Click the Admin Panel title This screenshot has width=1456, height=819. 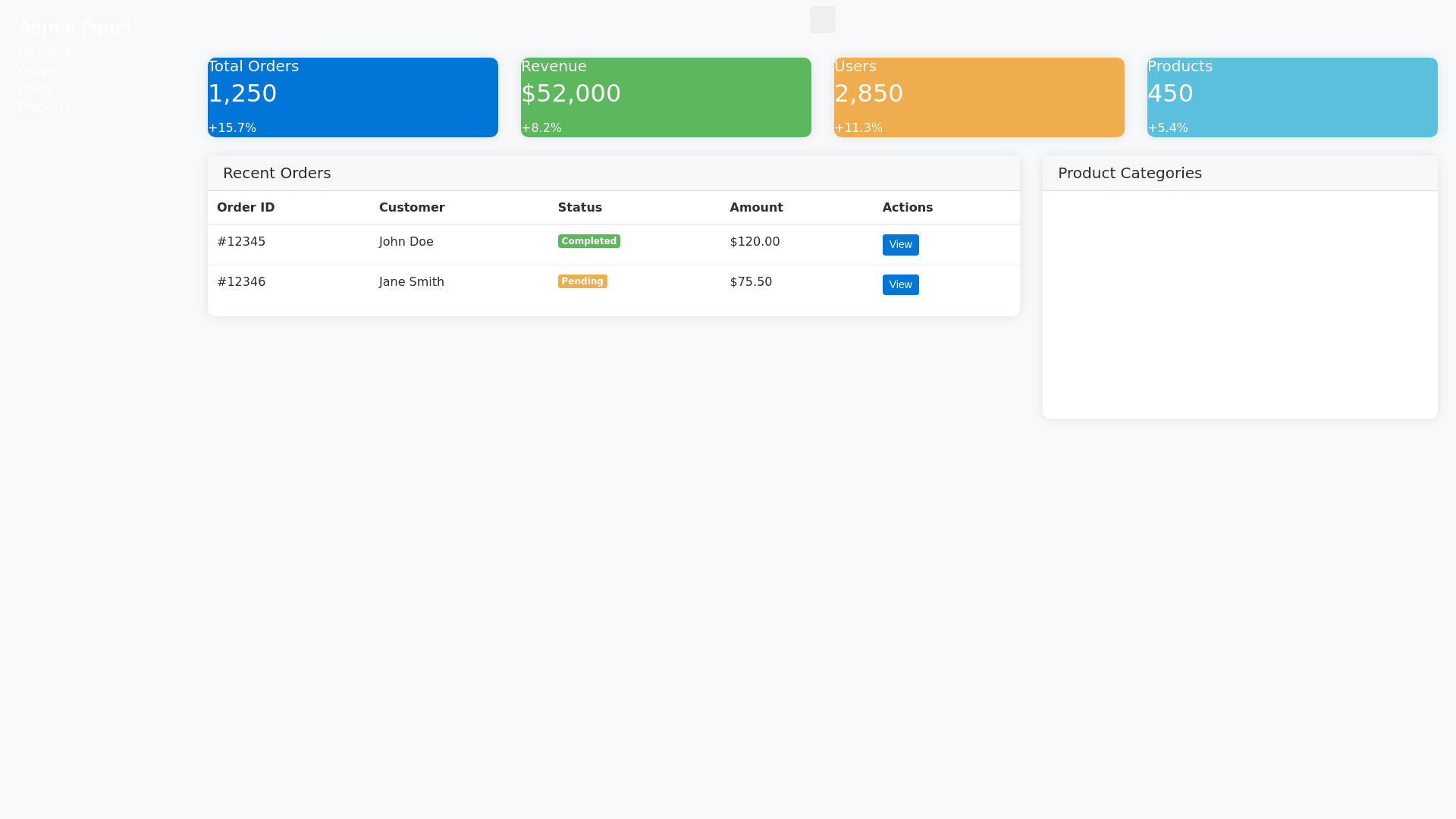point(74,28)
